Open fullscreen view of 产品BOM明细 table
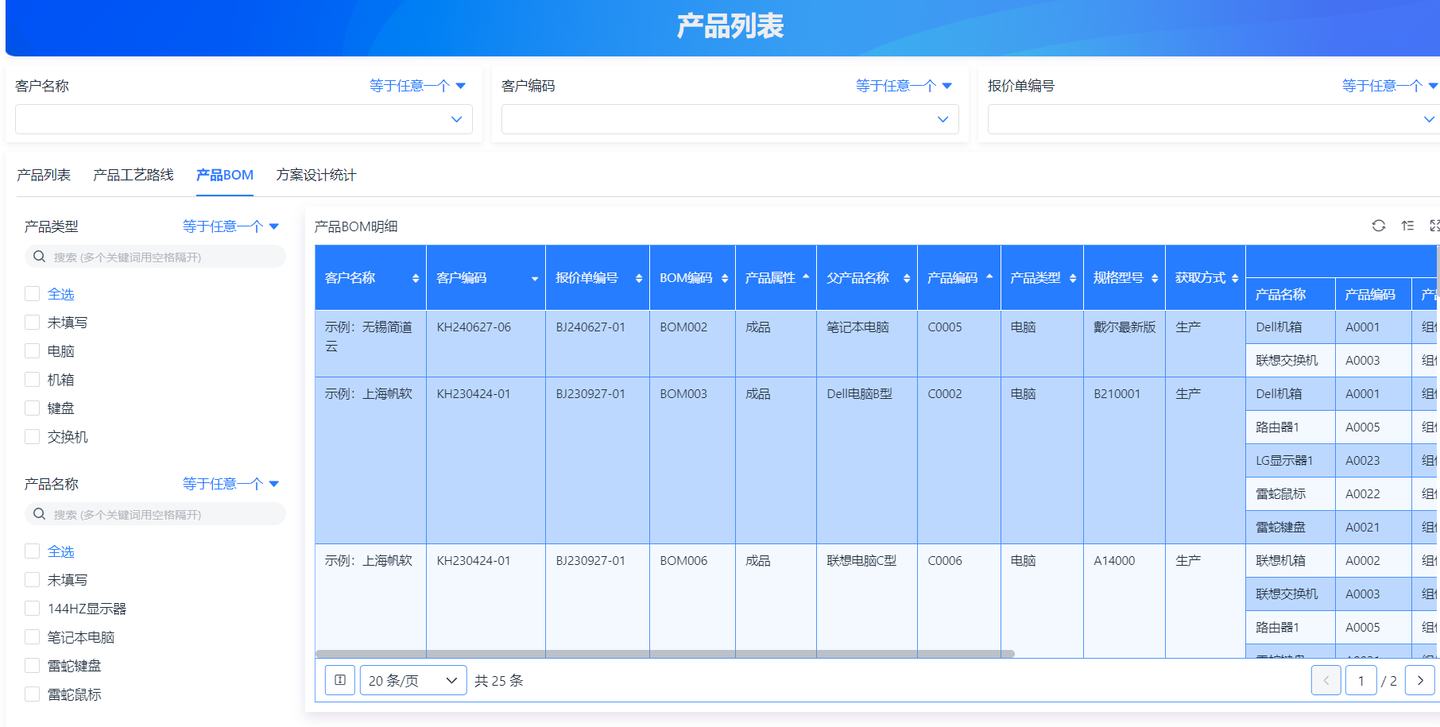This screenshot has width=1440, height=727. pyautogui.click(x=1434, y=226)
